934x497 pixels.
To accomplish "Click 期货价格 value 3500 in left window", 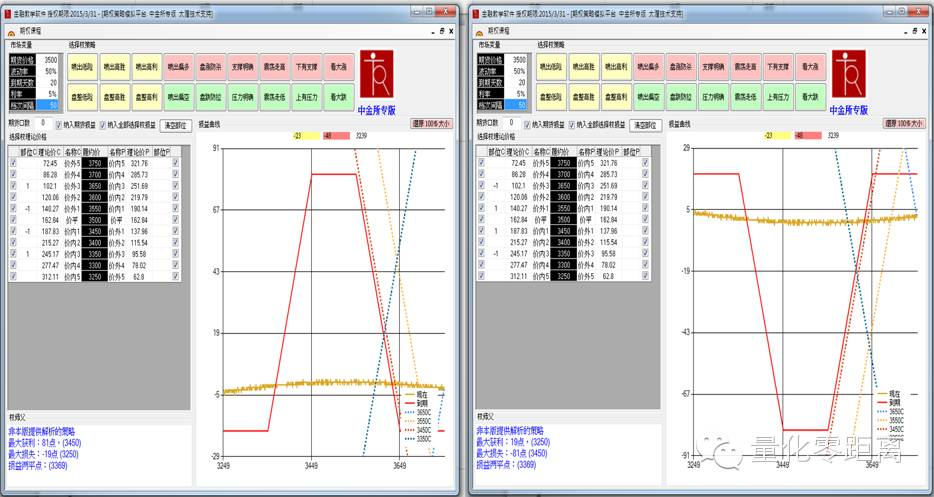I will click(48, 60).
